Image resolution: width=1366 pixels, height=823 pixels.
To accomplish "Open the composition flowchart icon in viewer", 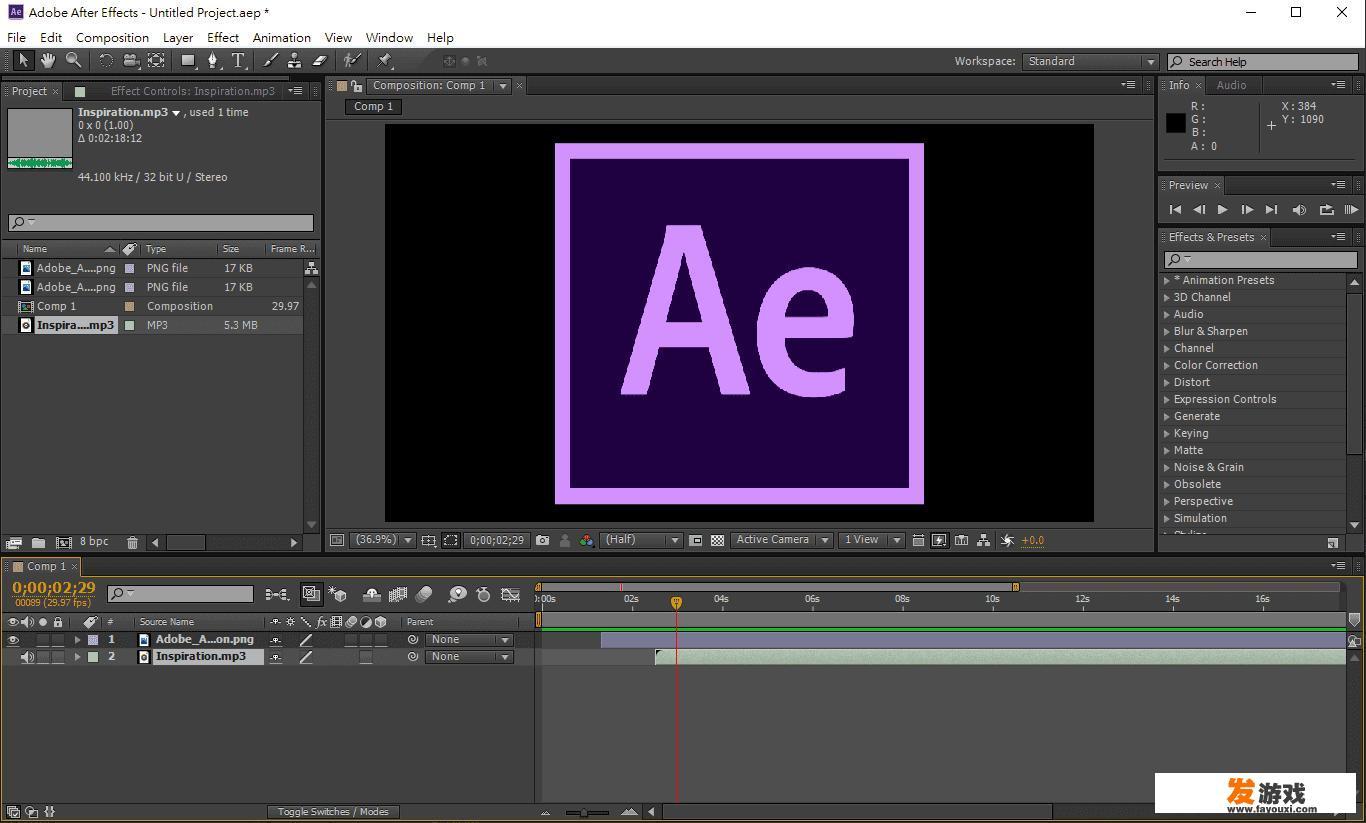I will 984,540.
